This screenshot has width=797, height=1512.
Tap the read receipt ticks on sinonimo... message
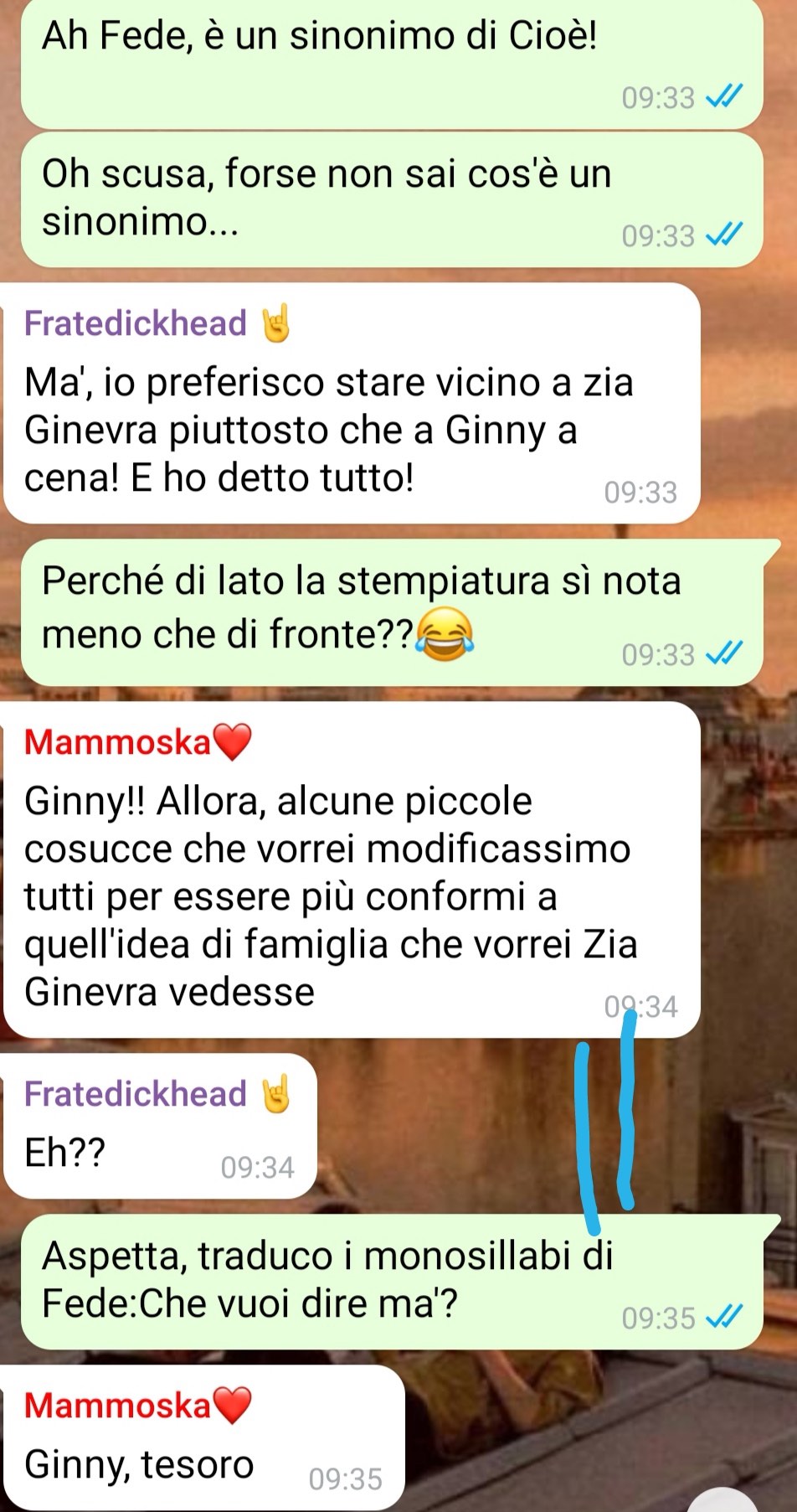point(724,235)
